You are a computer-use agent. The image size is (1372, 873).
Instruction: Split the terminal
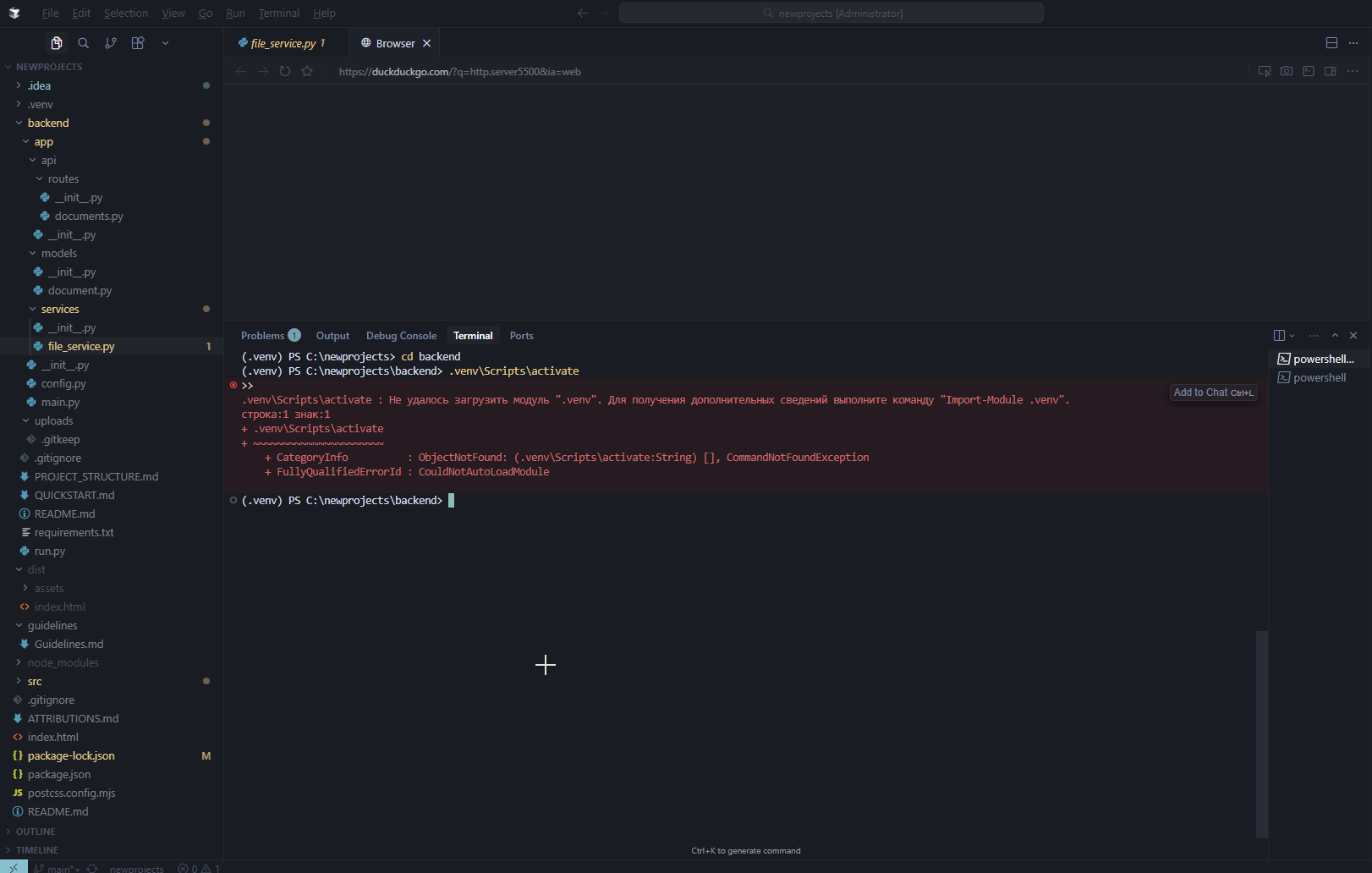[x=1279, y=336]
